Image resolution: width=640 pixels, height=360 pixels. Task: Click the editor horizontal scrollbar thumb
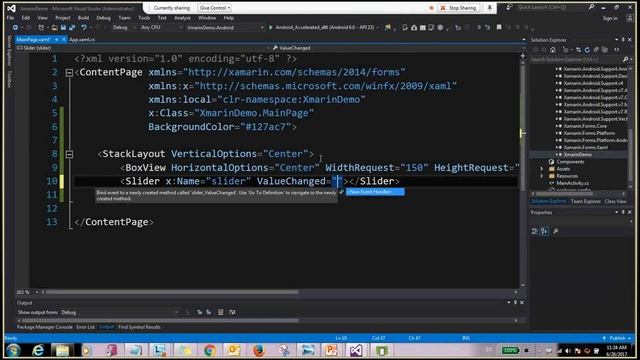click(172, 292)
